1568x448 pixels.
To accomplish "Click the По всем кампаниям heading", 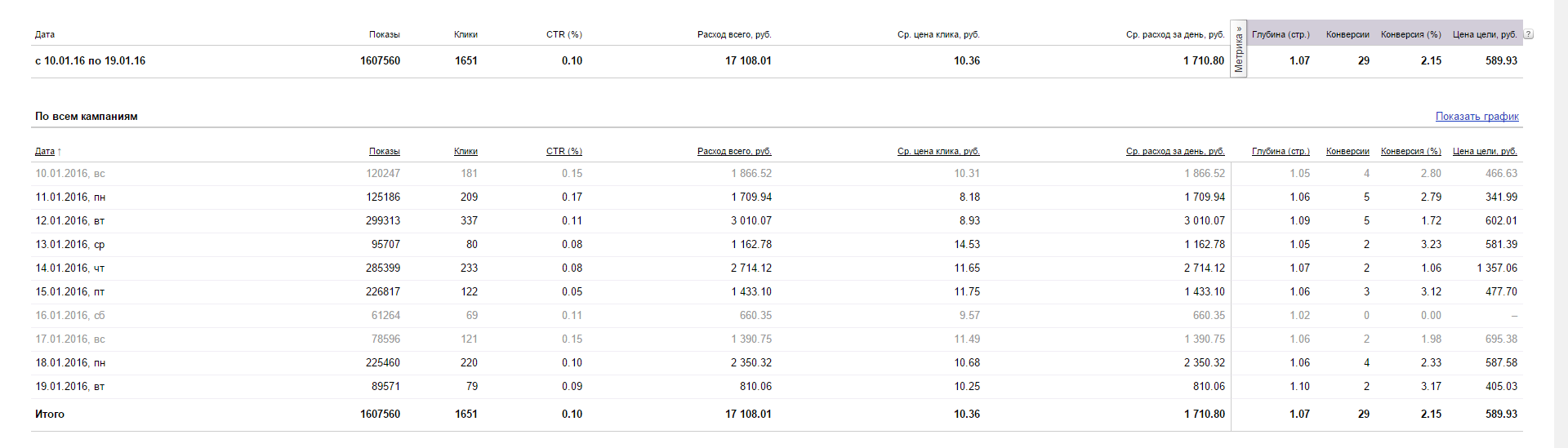I will coord(86,117).
